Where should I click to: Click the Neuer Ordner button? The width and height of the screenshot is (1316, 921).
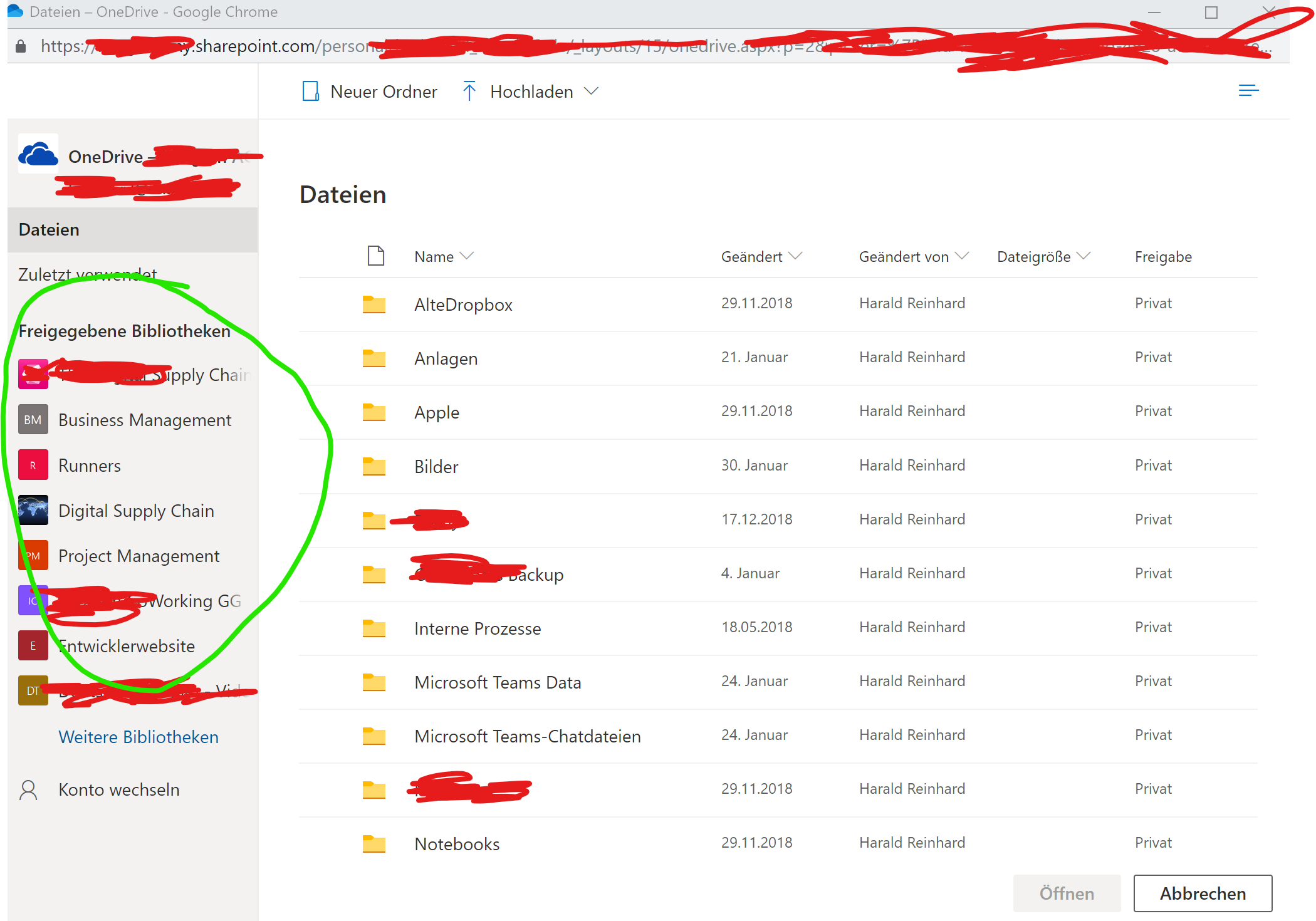370,91
